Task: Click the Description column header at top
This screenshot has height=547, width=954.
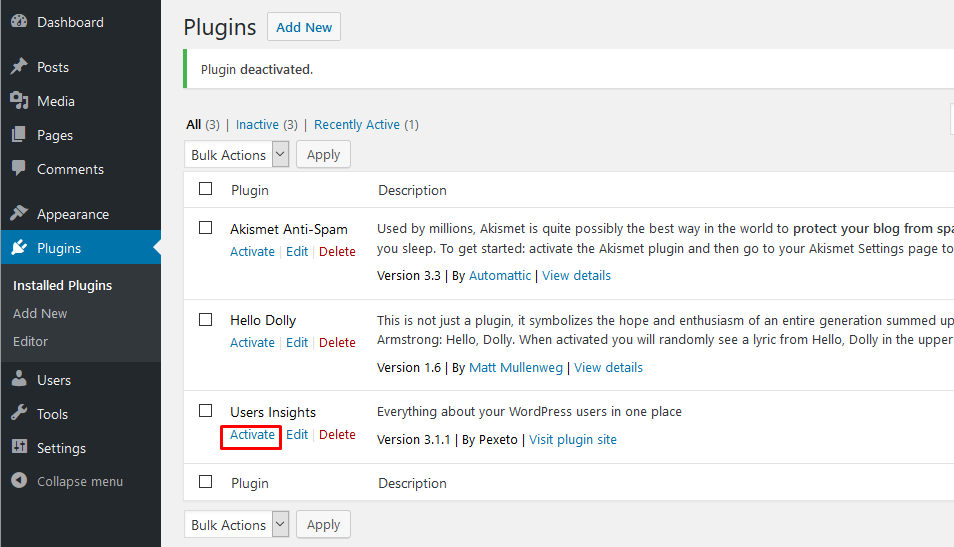Action: point(413,190)
